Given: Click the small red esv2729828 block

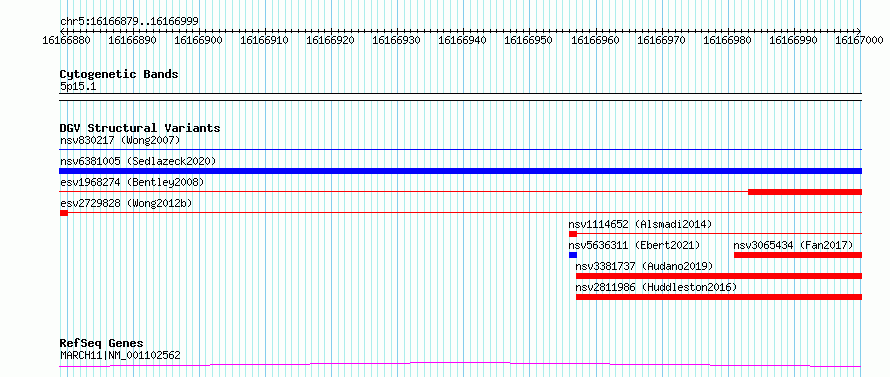Looking at the screenshot, I should (64, 213).
